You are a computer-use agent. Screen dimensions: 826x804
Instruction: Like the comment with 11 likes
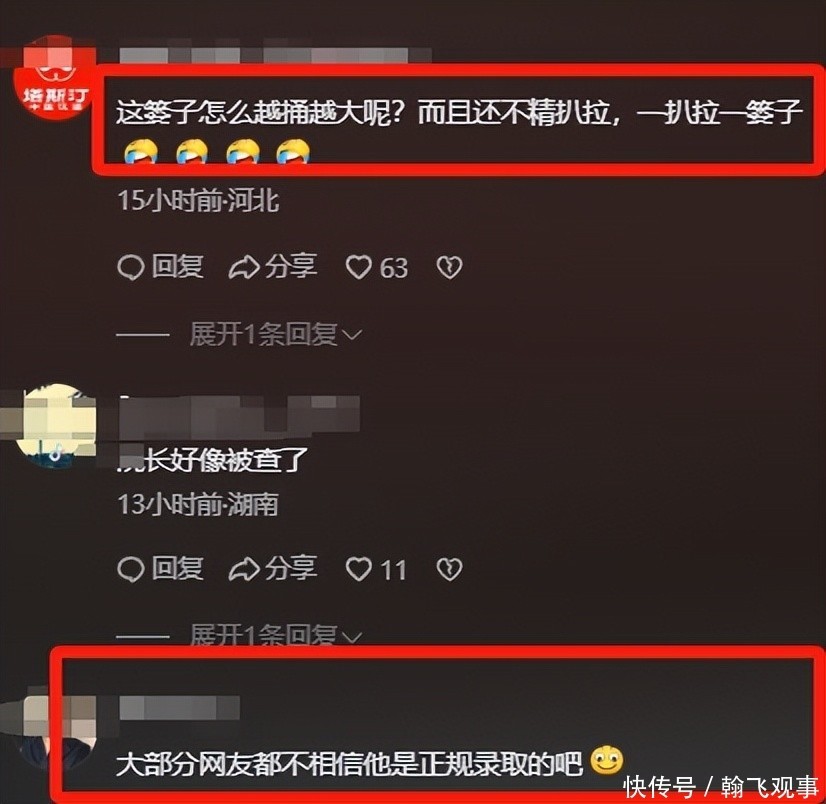click(358, 570)
